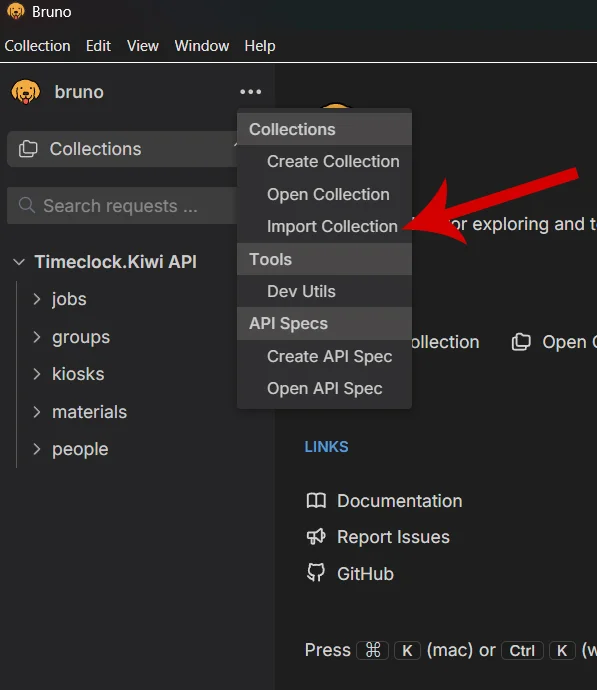Click the Ctrl key hint badge

coord(522,650)
